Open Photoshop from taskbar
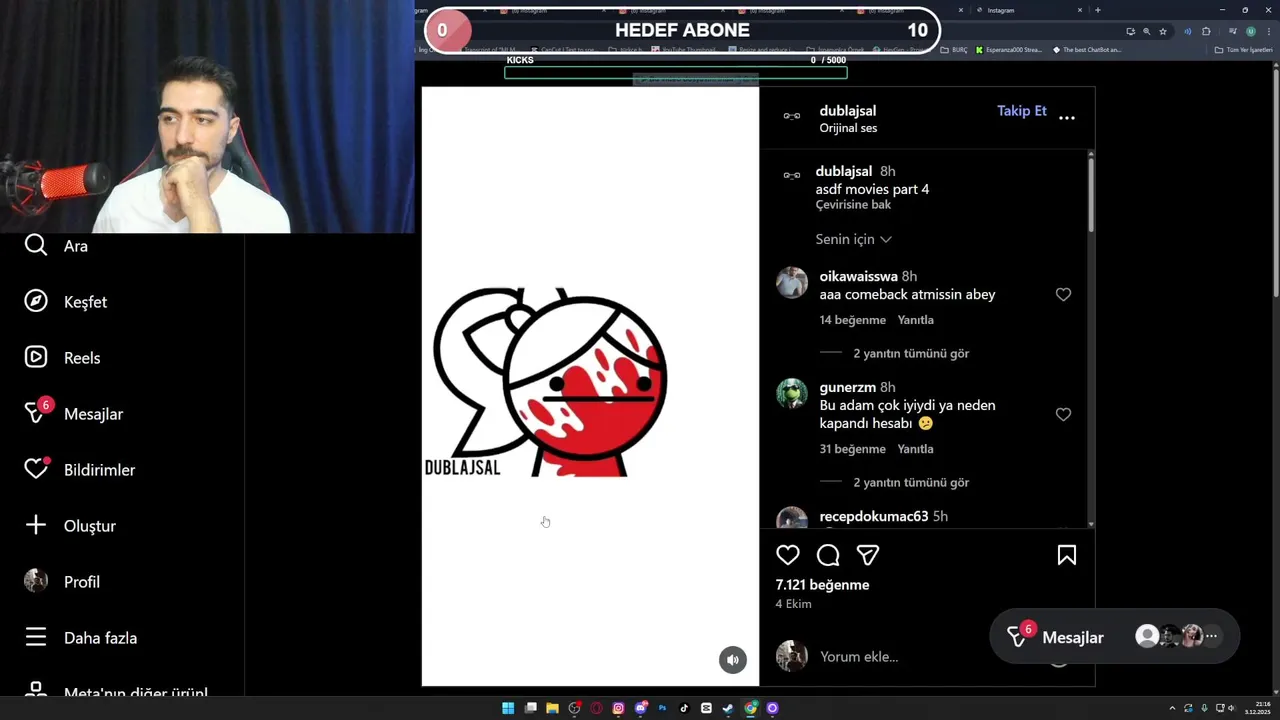Screen dimensions: 1280x720 coord(662,708)
